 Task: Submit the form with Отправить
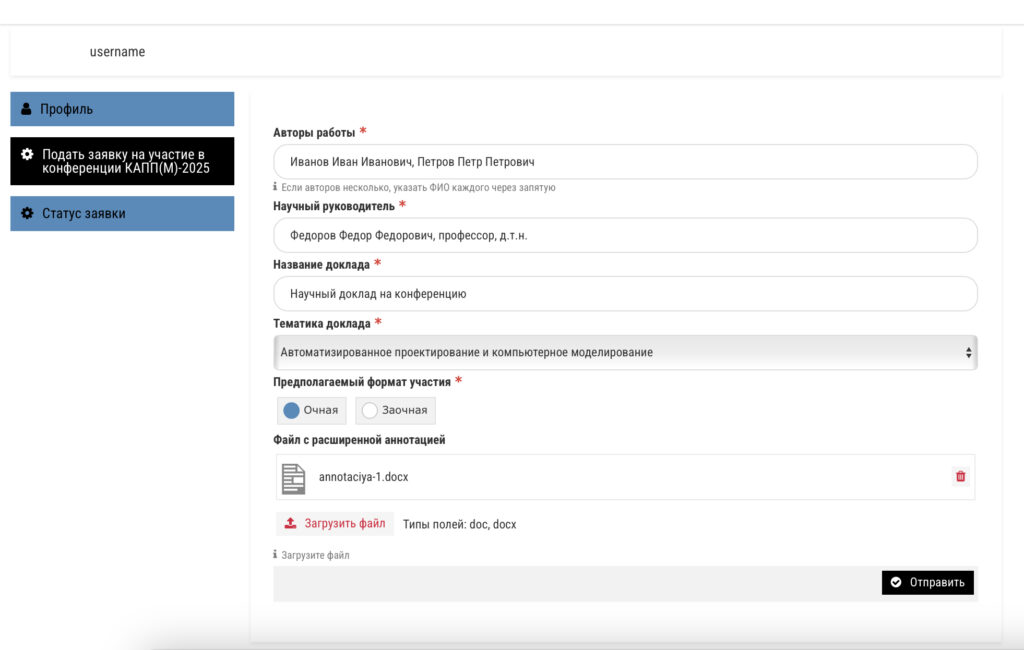point(927,583)
